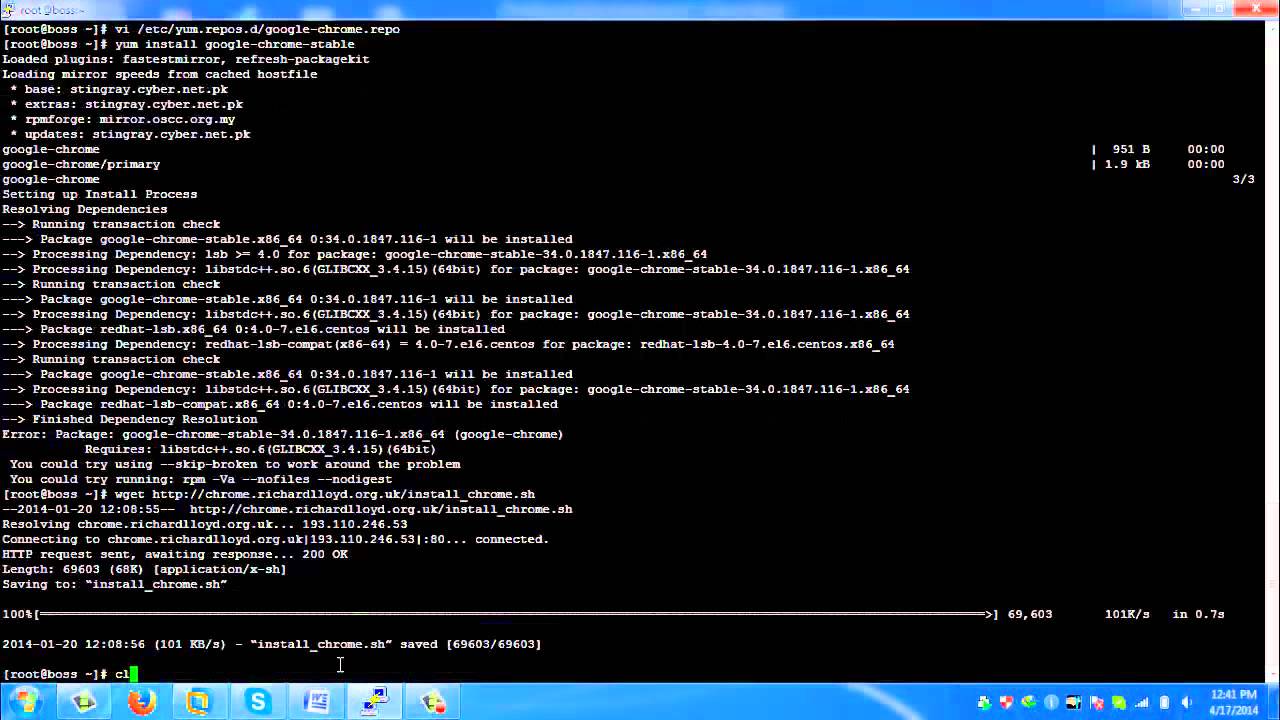The image size is (1280, 720).
Task: Open Action Center flag tray icon
Action: coord(1097,702)
